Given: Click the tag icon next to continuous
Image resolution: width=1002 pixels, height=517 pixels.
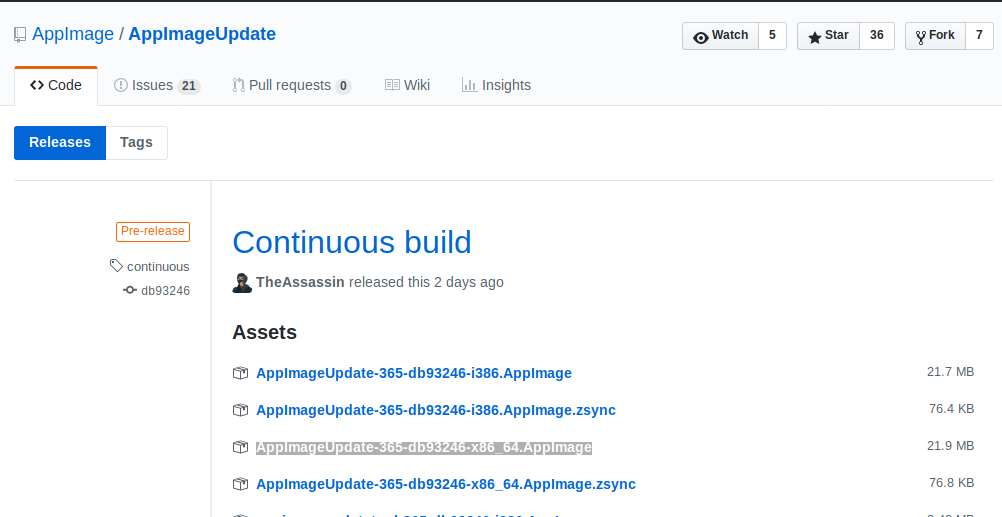Looking at the screenshot, I should click(x=116, y=266).
